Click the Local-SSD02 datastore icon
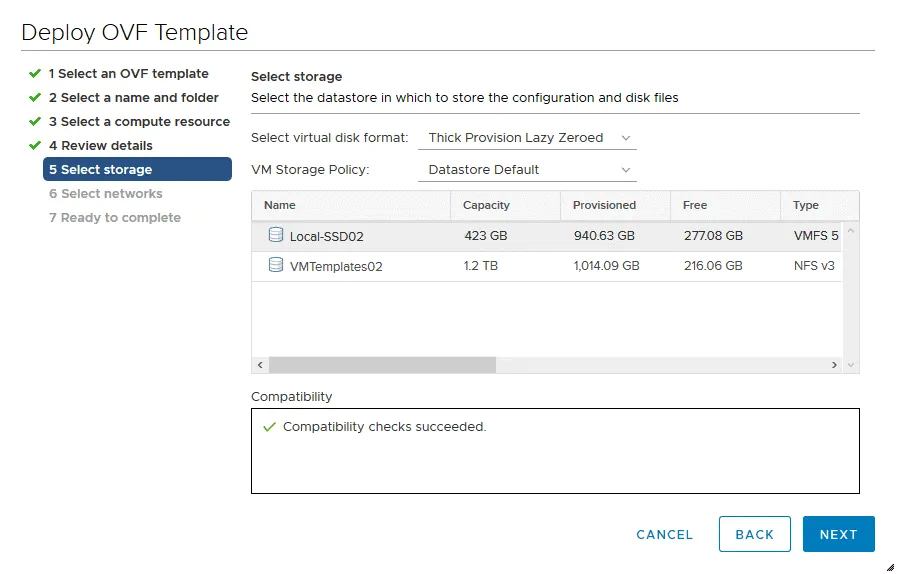This screenshot has width=897, height=574. tap(275, 235)
